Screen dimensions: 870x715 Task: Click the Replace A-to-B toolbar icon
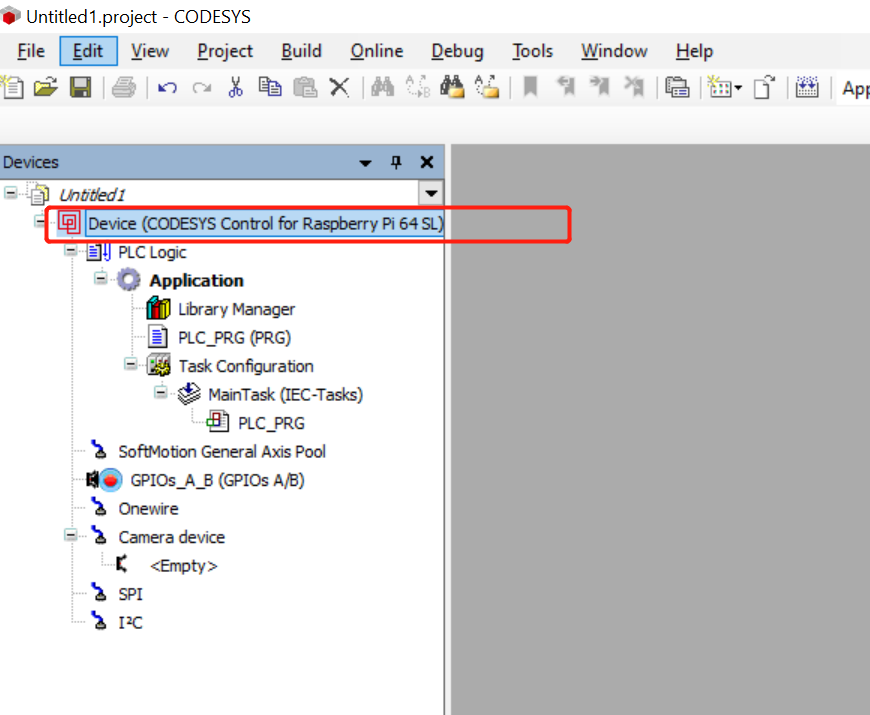coord(418,87)
